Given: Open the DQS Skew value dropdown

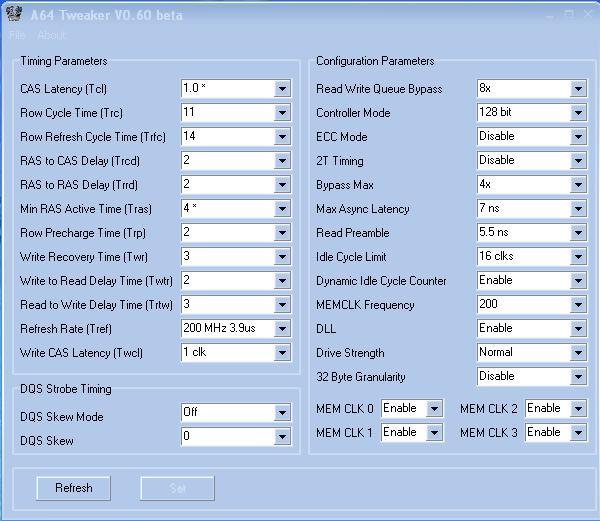Looking at the screenshot, I should (282, 436).
